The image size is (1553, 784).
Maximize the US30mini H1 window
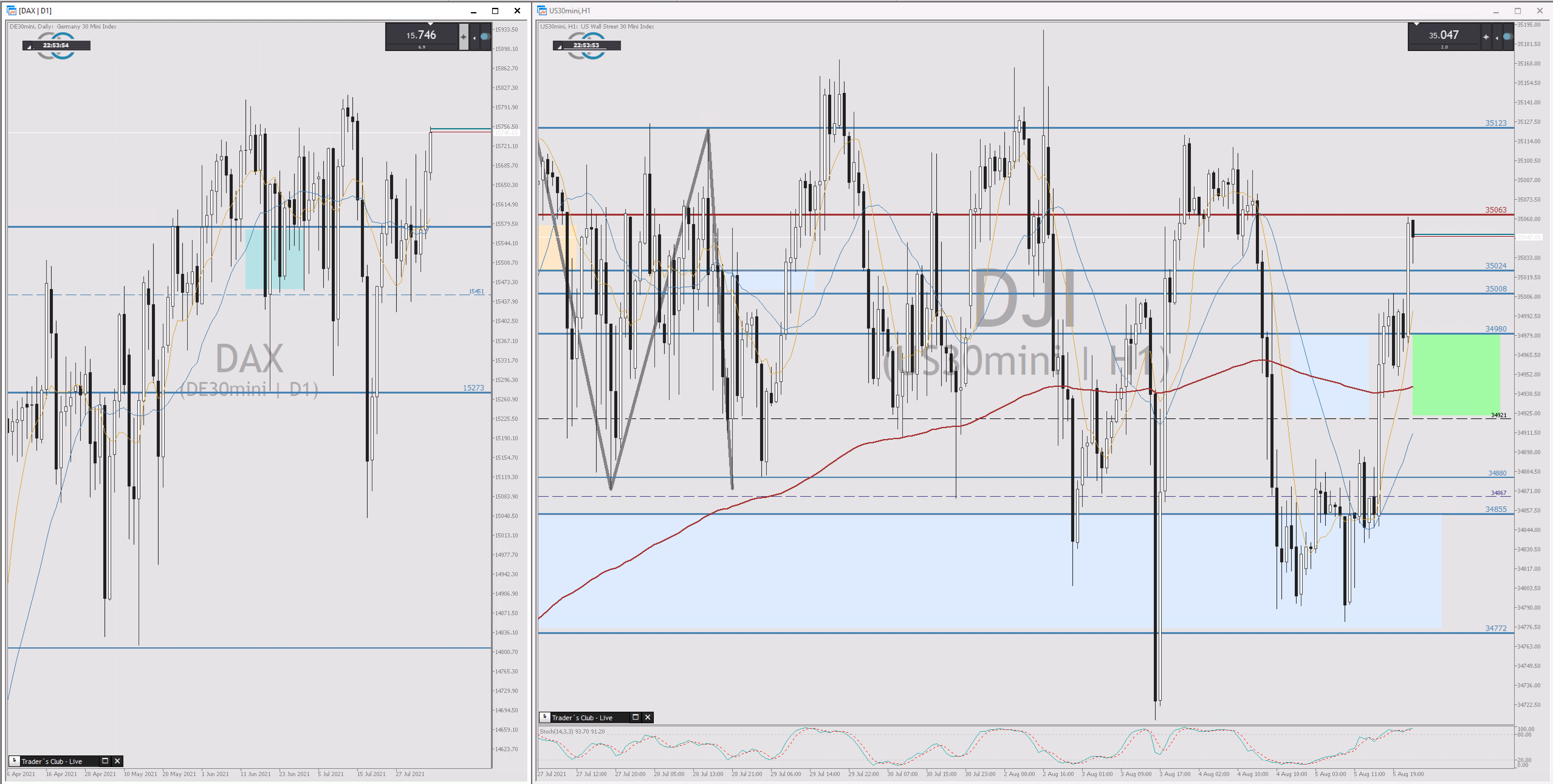click(x=1517, y=11)
